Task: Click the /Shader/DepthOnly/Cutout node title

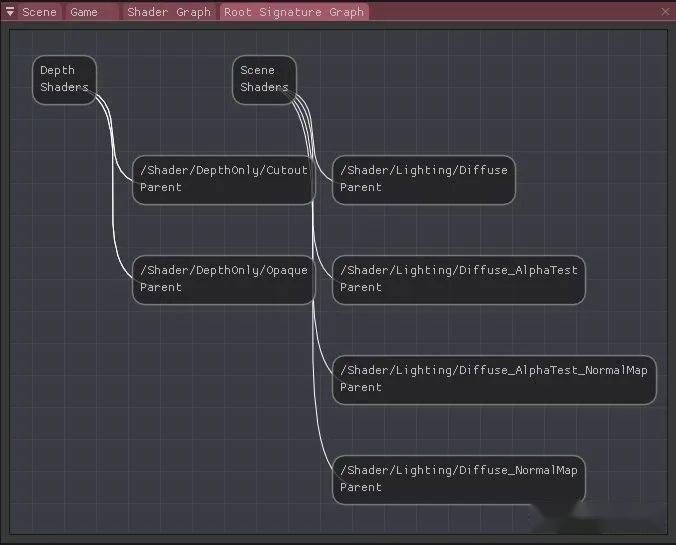Action: pos(224,170)
